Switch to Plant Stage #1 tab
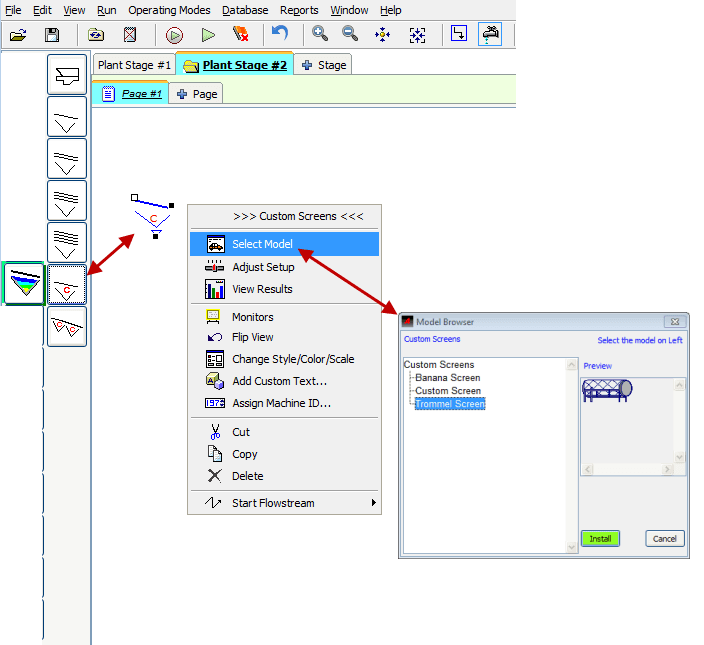Screen dimensions: 704x645 (134, 65)
